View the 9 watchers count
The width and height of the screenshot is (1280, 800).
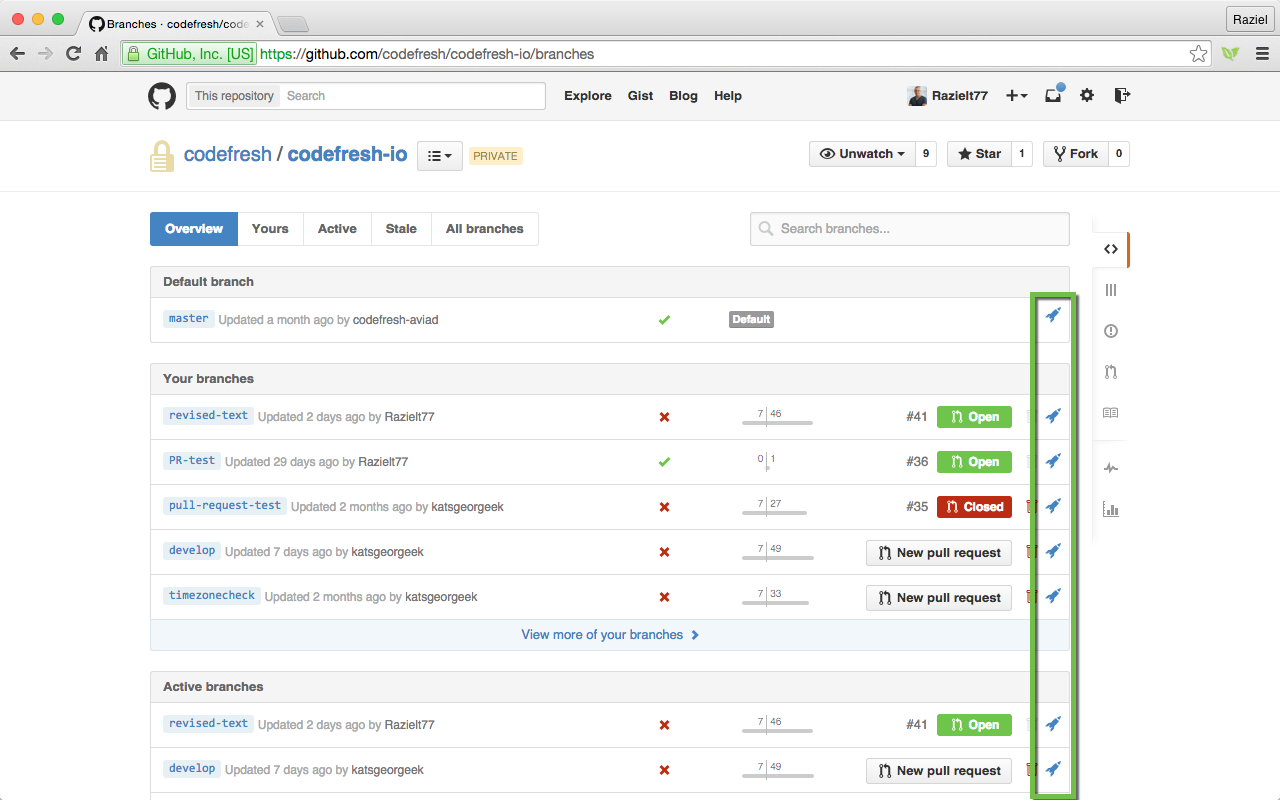pos(926,154)
